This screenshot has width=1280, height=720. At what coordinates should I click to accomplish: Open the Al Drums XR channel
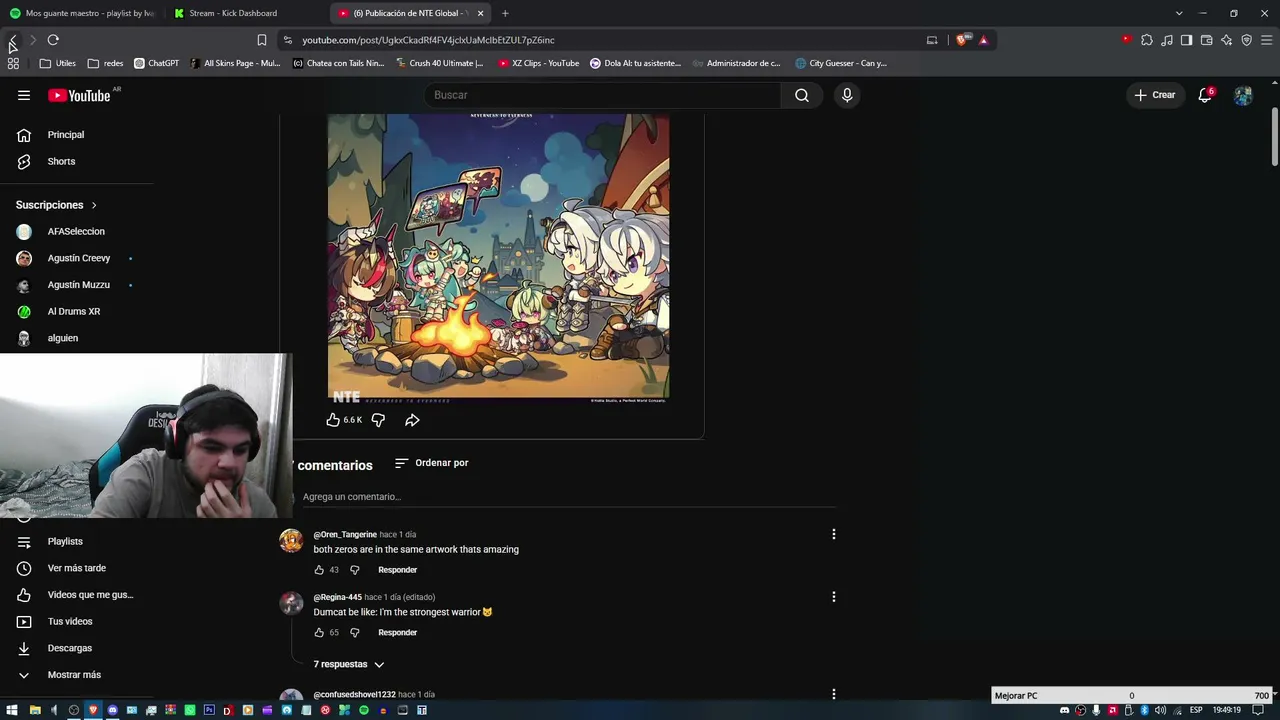click(x=74, y=312)
